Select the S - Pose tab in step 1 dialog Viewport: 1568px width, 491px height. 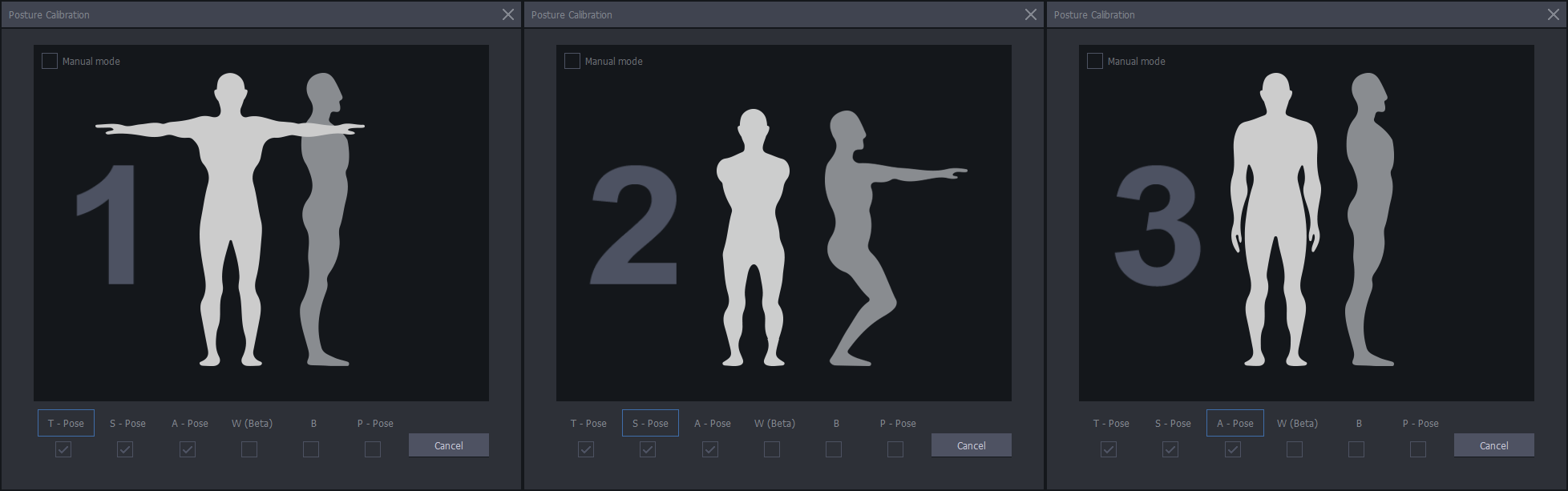(127, 423)
